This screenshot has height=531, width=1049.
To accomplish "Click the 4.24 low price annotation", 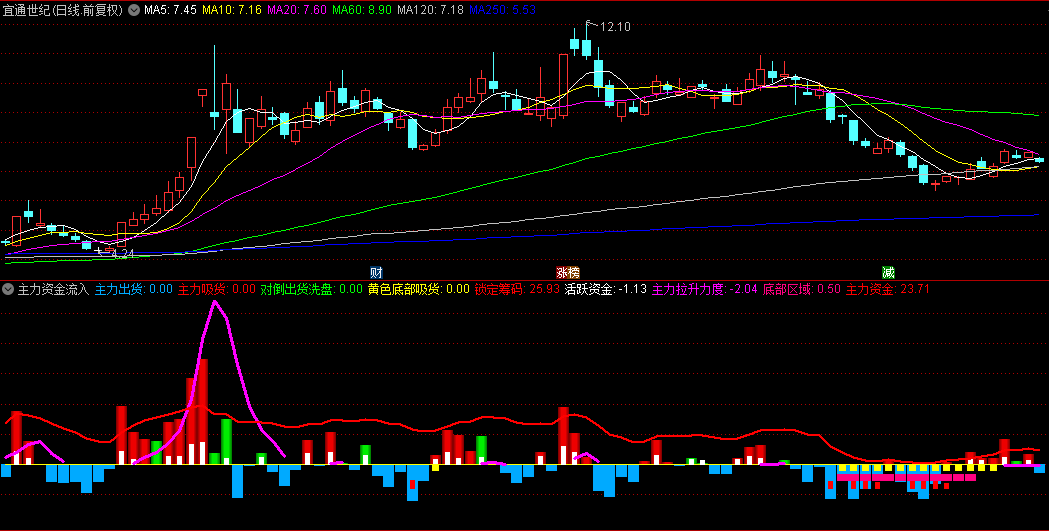I will tap(123, 254).
